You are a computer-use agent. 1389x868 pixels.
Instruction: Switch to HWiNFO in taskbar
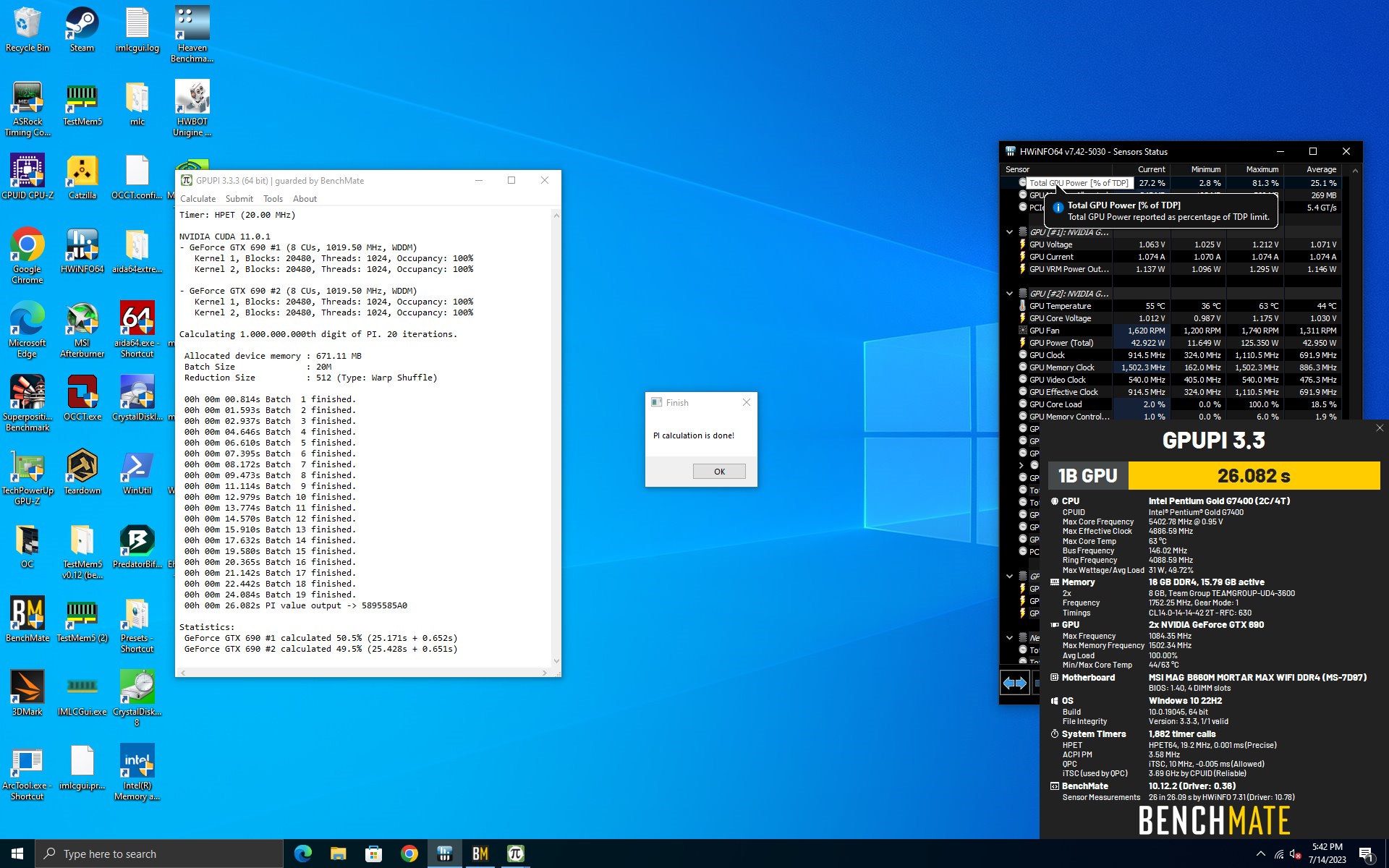[444, 854]
